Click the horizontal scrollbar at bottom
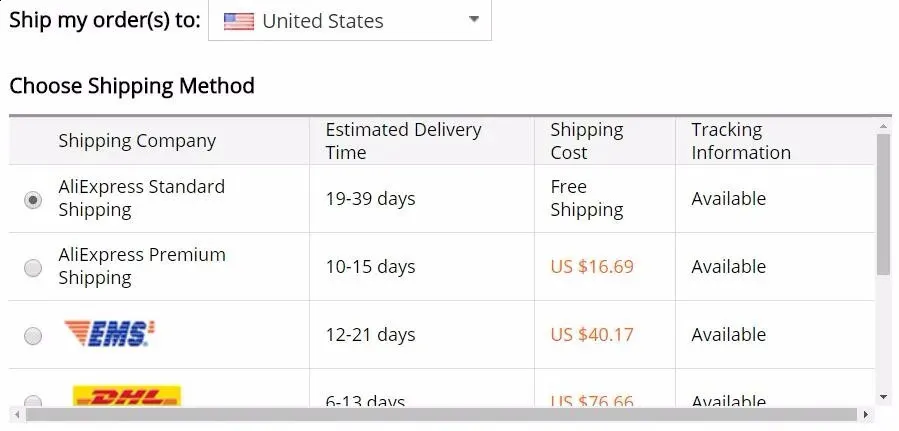 (440, 414)
